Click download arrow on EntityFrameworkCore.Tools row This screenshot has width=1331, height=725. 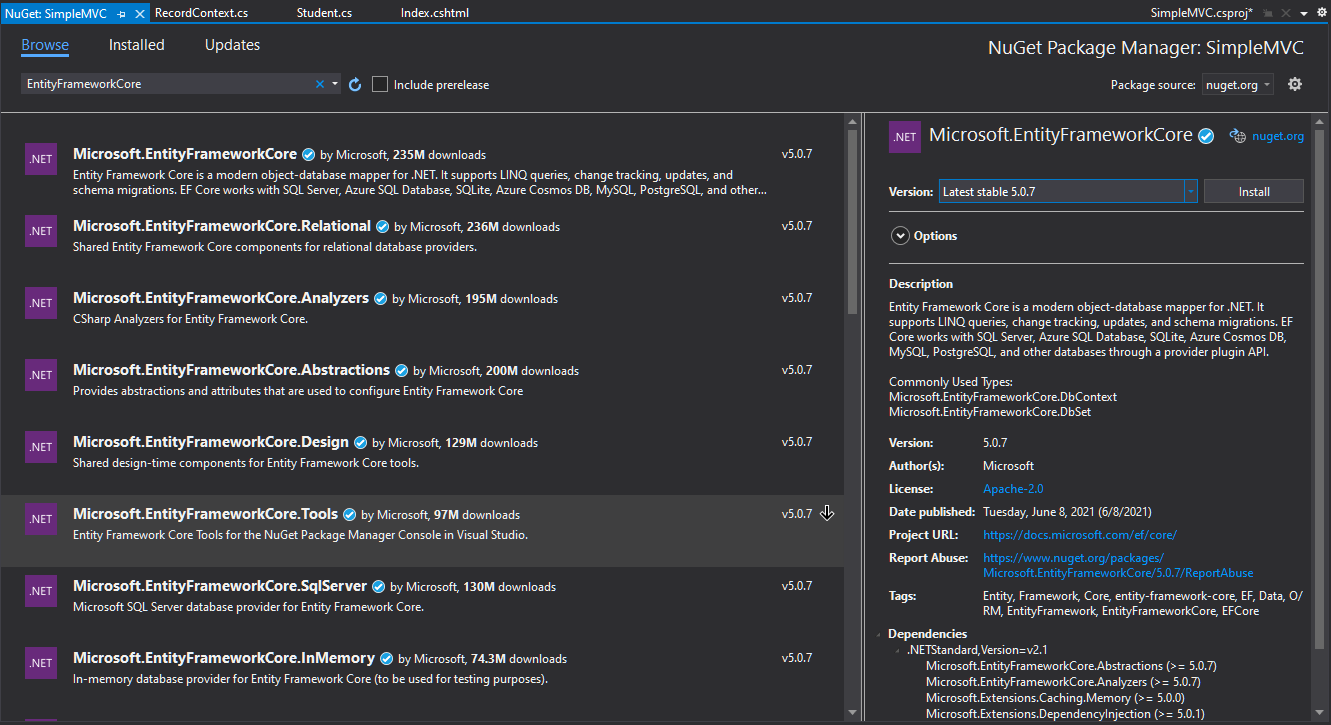tap(827, 513)
